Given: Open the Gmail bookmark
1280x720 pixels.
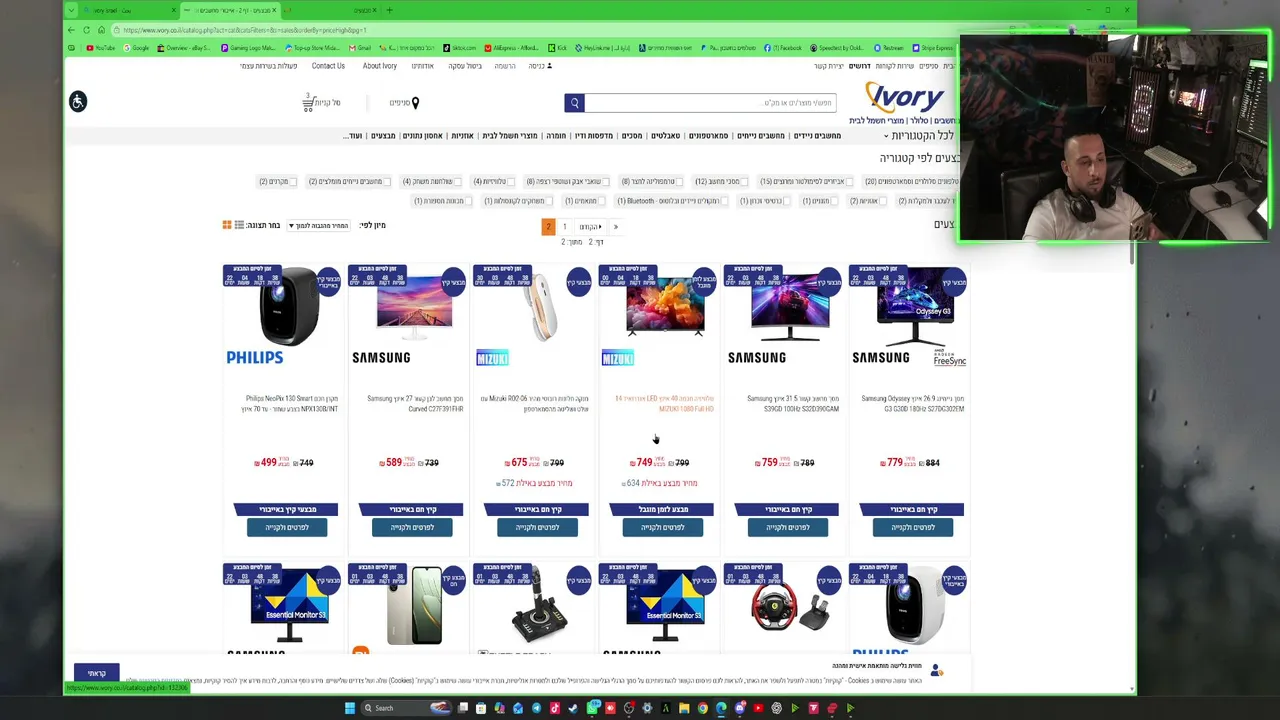Looking at the screenshot, I should (360, 48).
